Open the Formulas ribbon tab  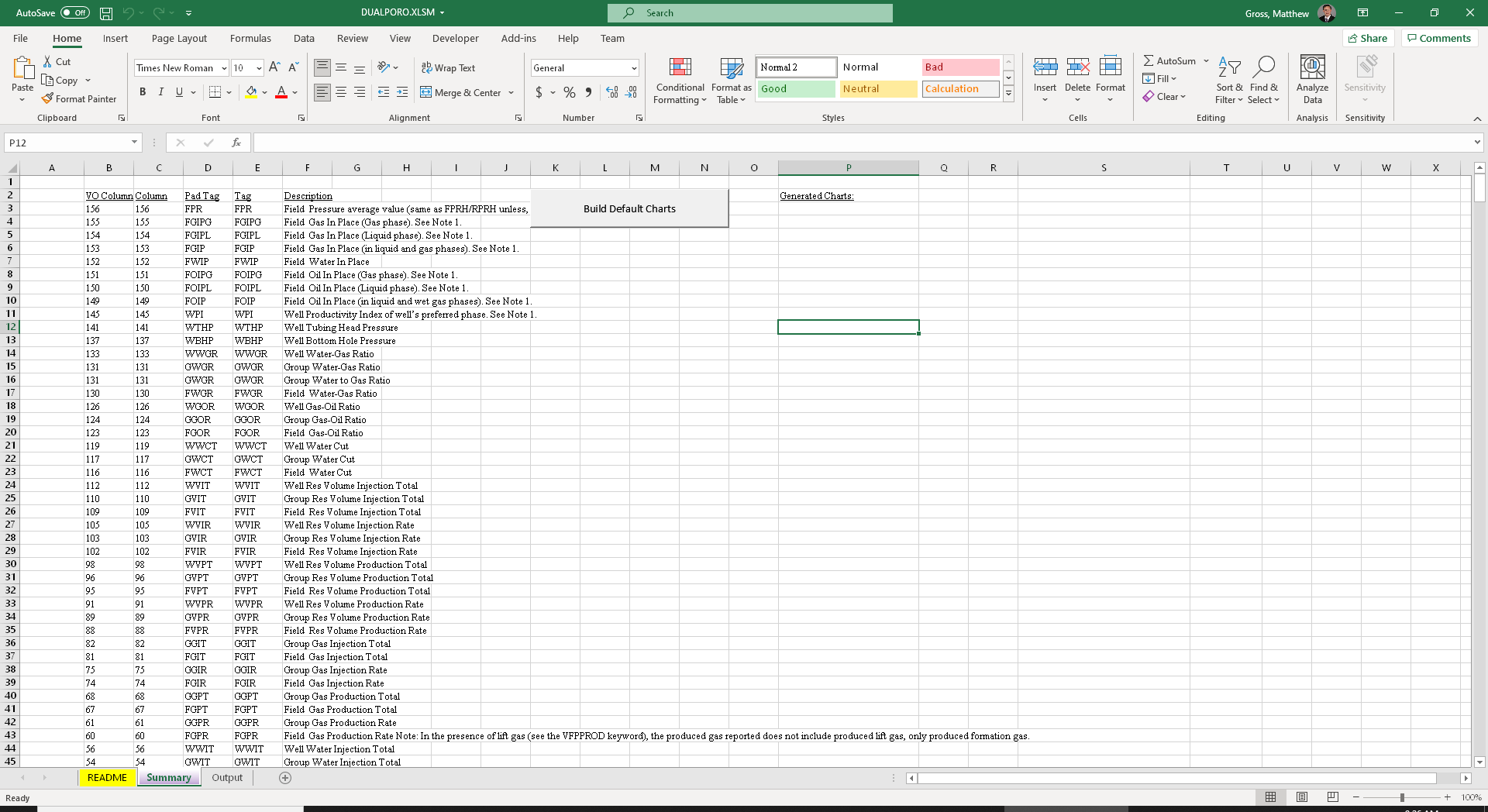[x=250, y=39]
